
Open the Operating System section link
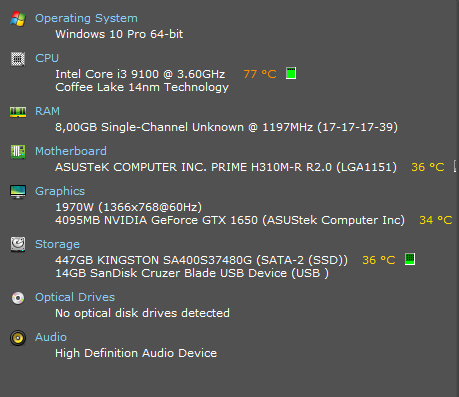click(86, 18)
